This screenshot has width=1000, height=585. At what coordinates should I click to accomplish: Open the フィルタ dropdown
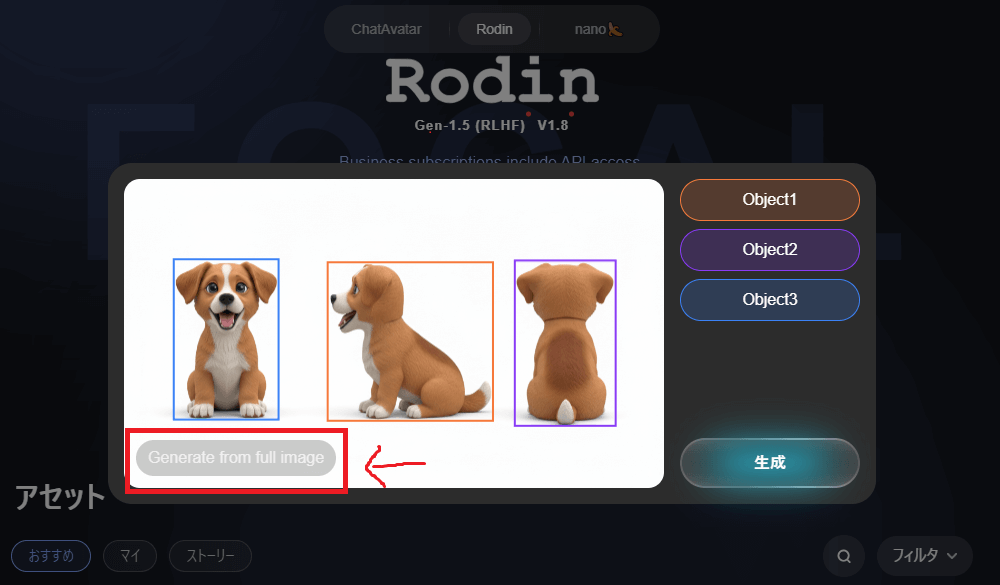924,556
